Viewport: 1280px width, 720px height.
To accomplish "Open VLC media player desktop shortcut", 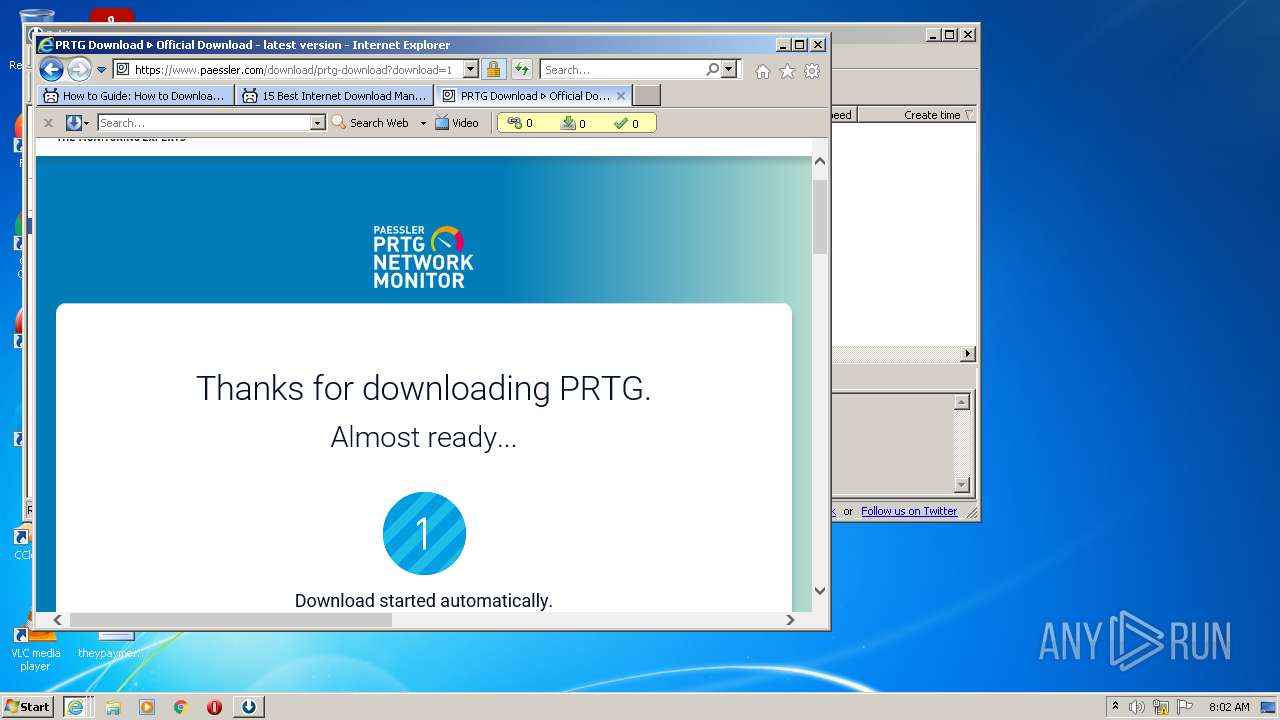I will coord(35,646).
